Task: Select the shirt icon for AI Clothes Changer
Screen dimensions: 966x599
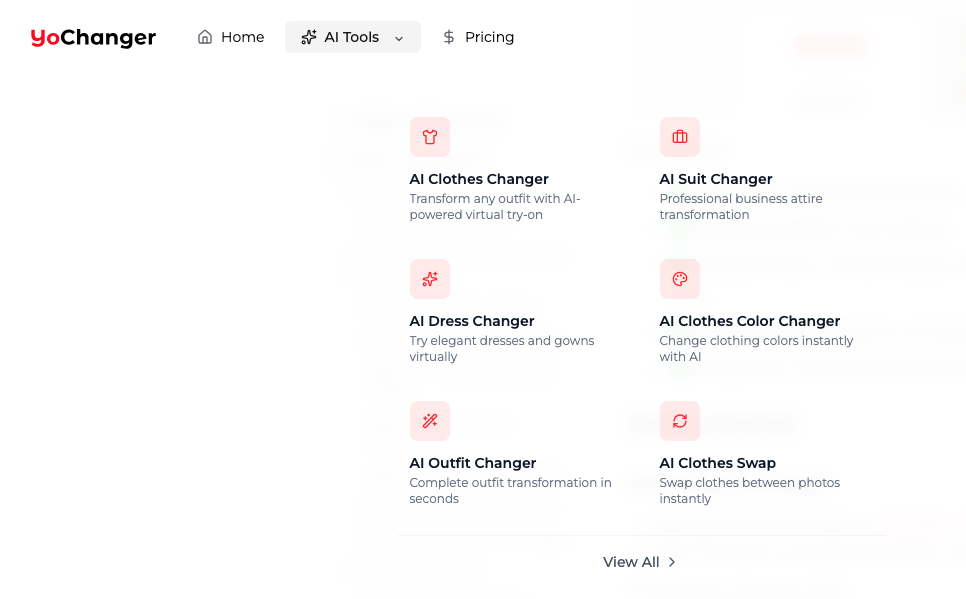Action: 429,137
